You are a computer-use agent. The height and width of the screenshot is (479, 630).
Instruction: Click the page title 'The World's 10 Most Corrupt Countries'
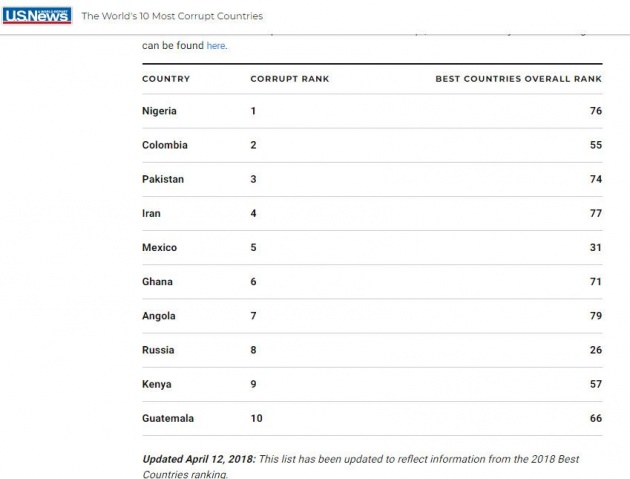[x=172, y=16]
